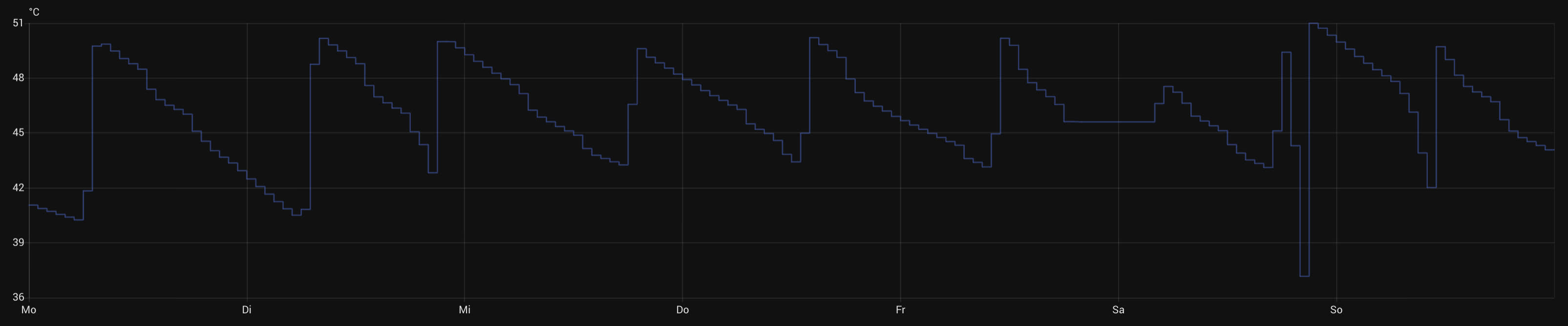
Task: Select the last data step at the right edge
Action: [x=1550, y=150]
